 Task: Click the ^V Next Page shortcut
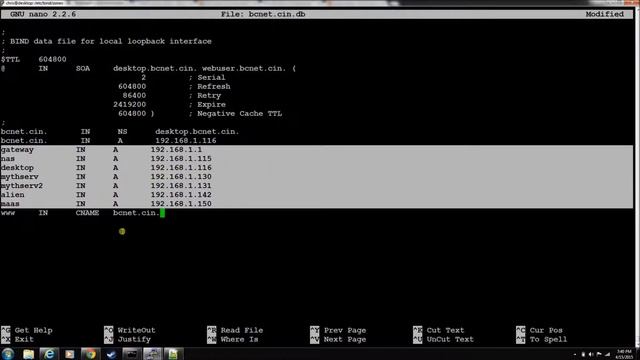[338, 339]
